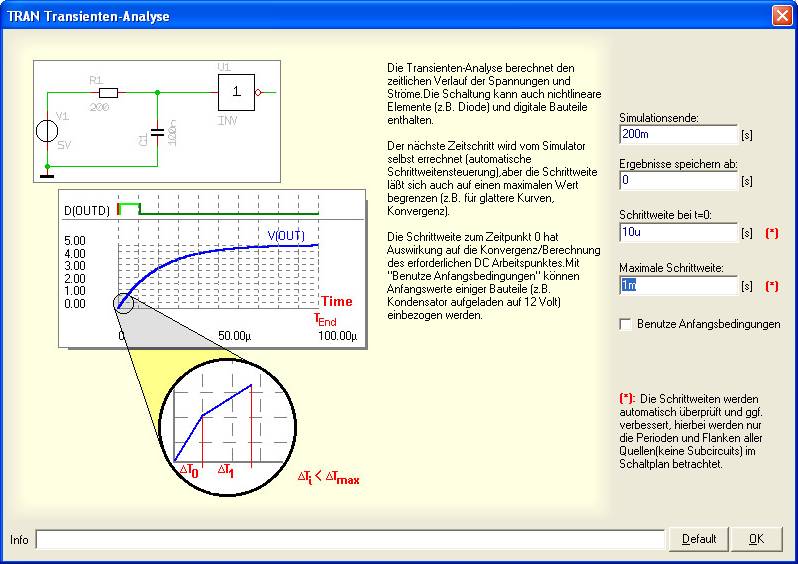Image resolution: width=798 pixels, height=564 pixels.
Task: Select the voltage source V1 symbol
Action: tap(47, 130)
